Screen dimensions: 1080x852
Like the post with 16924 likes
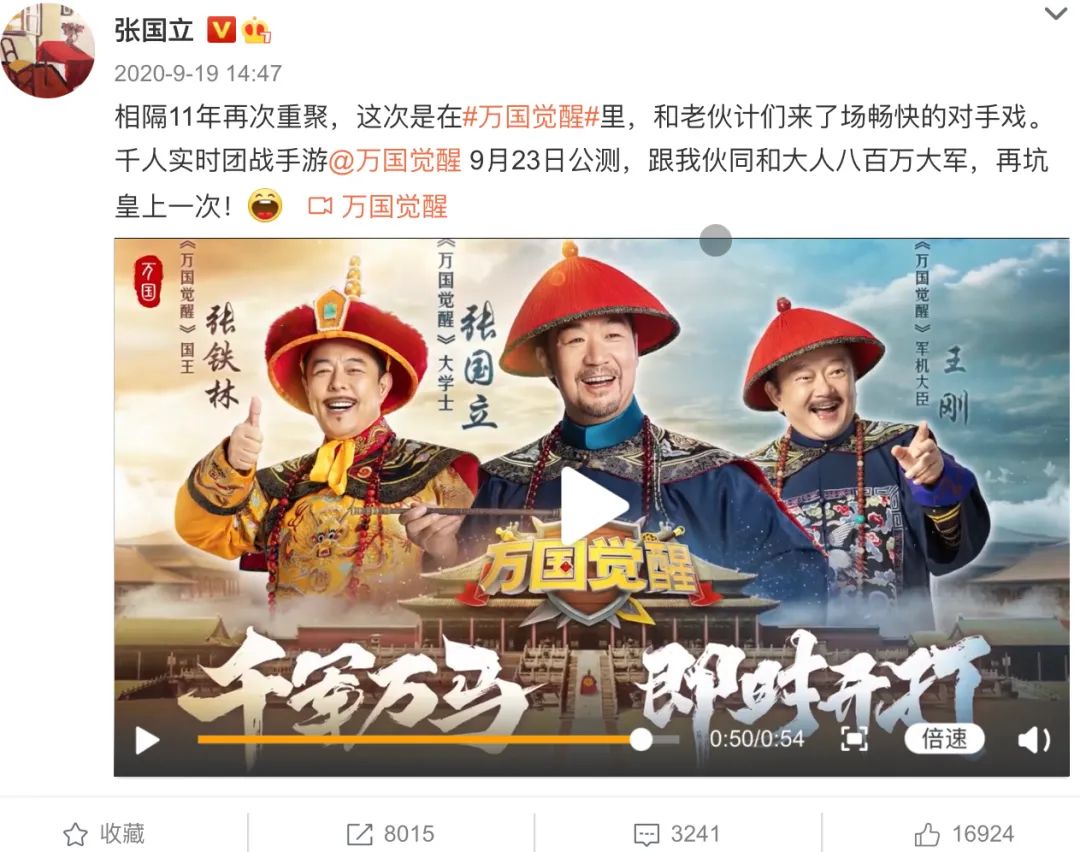[964, 834]
